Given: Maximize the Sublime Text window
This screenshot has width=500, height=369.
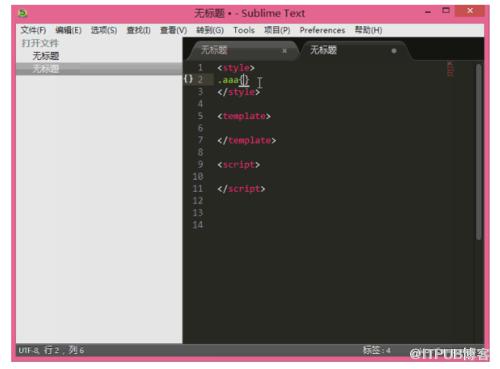Looking at the screenshot, I should (446, 11).
